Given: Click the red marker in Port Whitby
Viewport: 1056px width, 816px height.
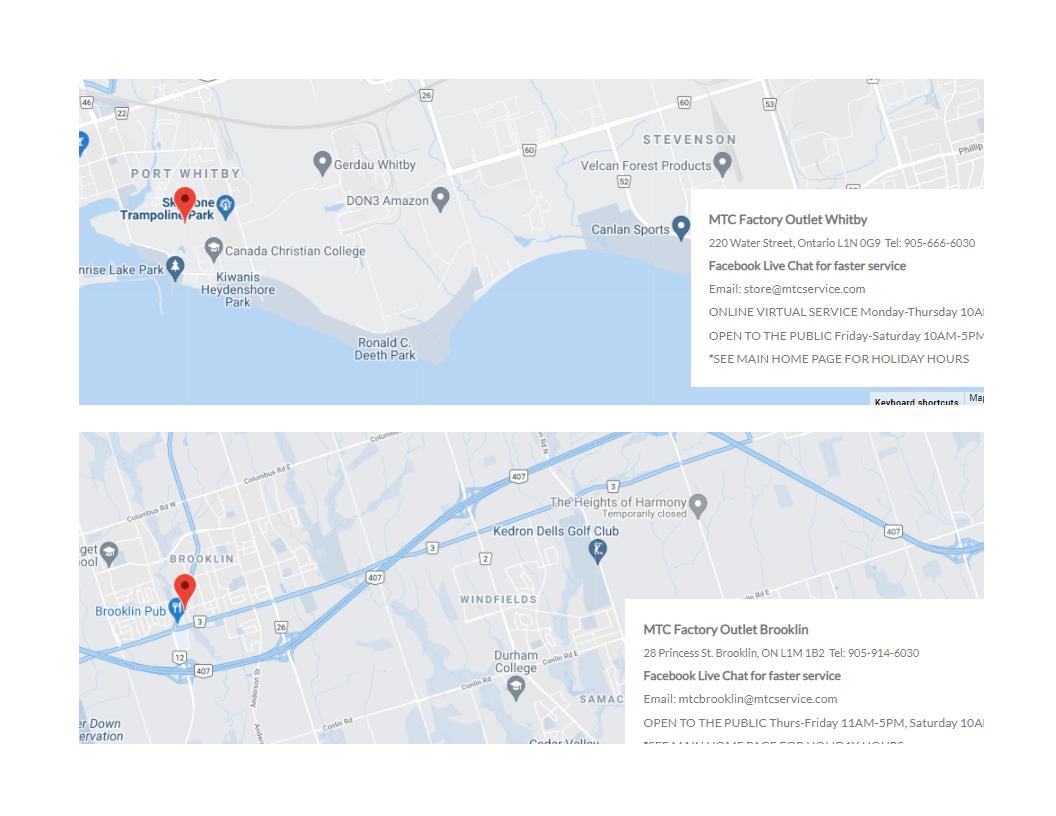Looking at the screenshot, I should click(185, 203).
